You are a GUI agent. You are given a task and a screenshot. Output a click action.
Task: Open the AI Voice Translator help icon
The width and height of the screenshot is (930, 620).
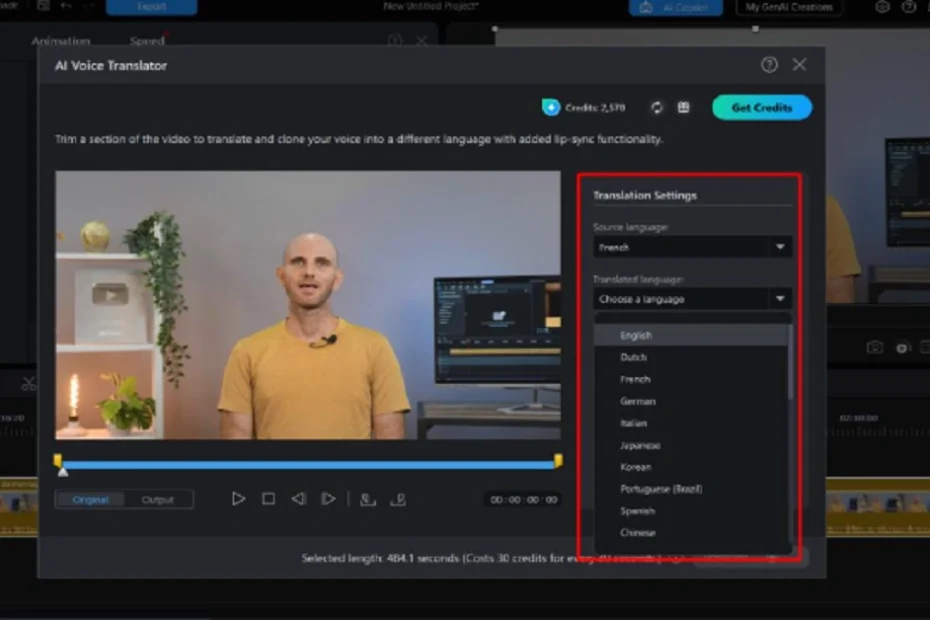pyautogui.click(x=769, y=65)
